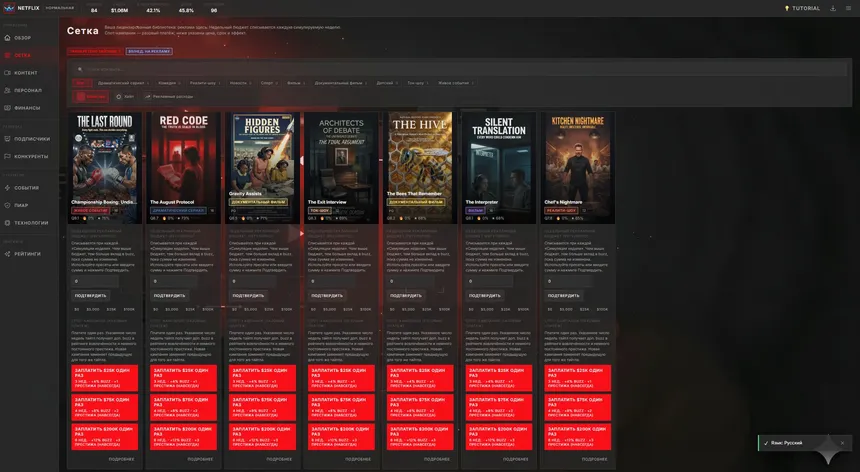The image size is (860, 472).
Task: Open the Подписчики sidebar section
Action: coord(31,139)
